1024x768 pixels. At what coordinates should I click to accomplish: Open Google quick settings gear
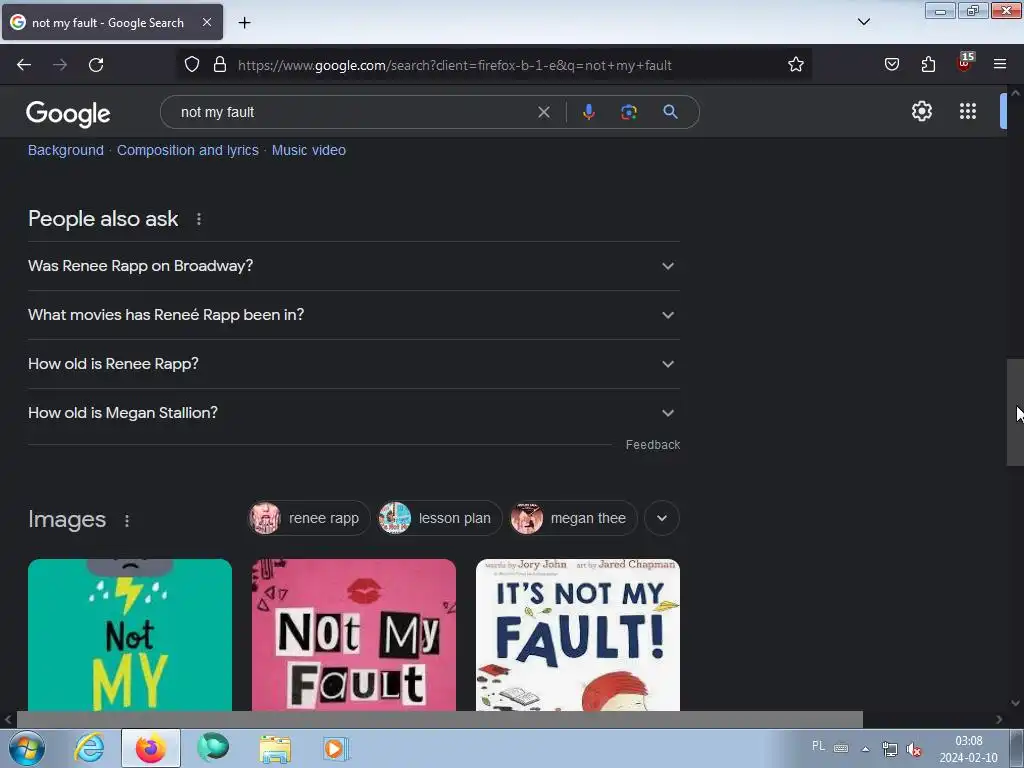[921, 112]
